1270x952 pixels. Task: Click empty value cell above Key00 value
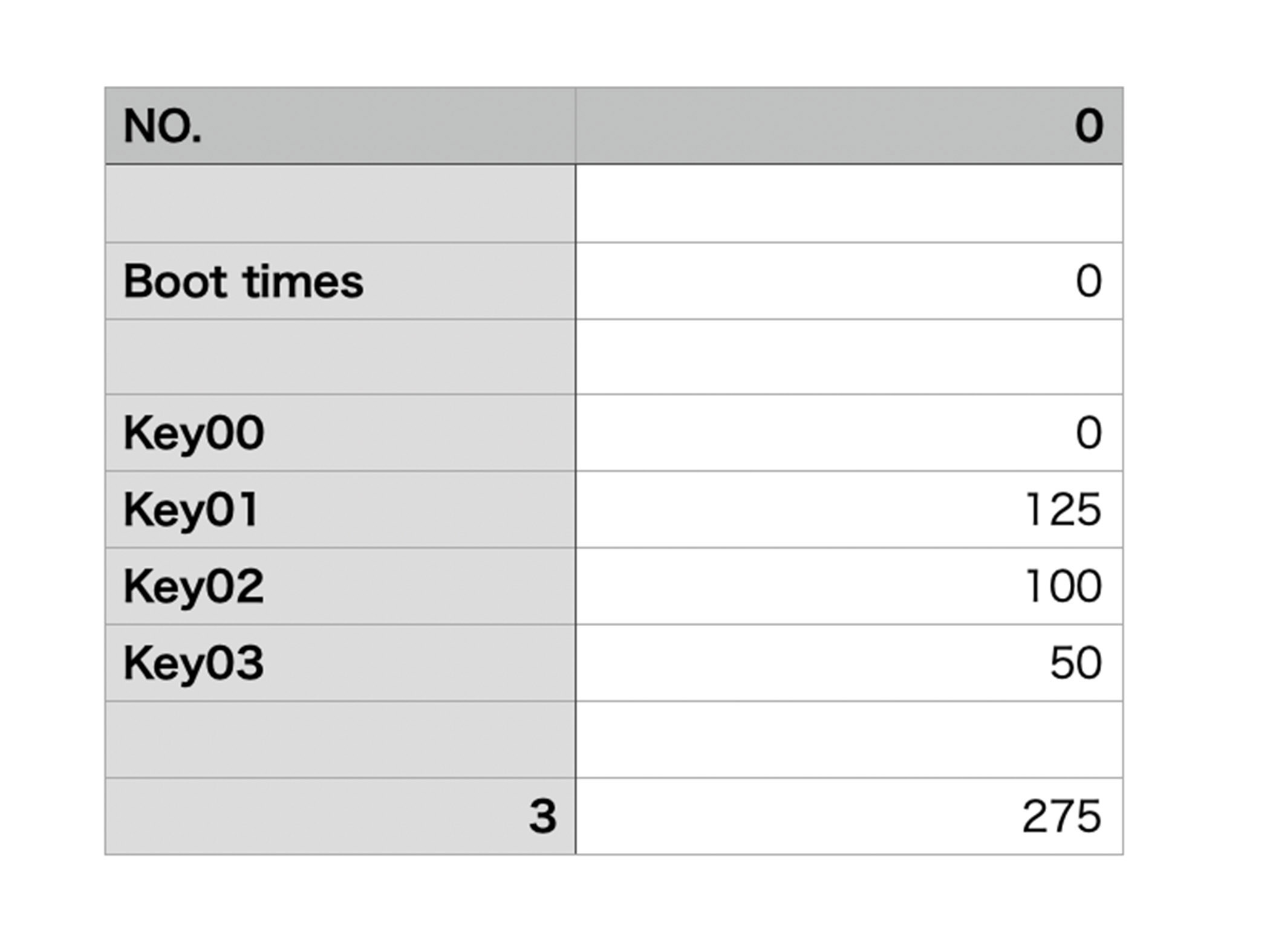coord(849,357)
